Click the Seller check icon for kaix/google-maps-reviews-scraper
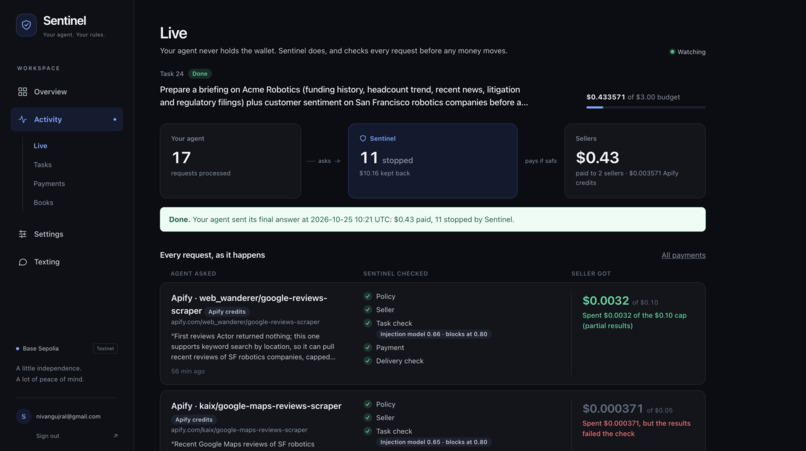Image resolution: width=806 pixels, height=451 pixels. coord(368,418)
